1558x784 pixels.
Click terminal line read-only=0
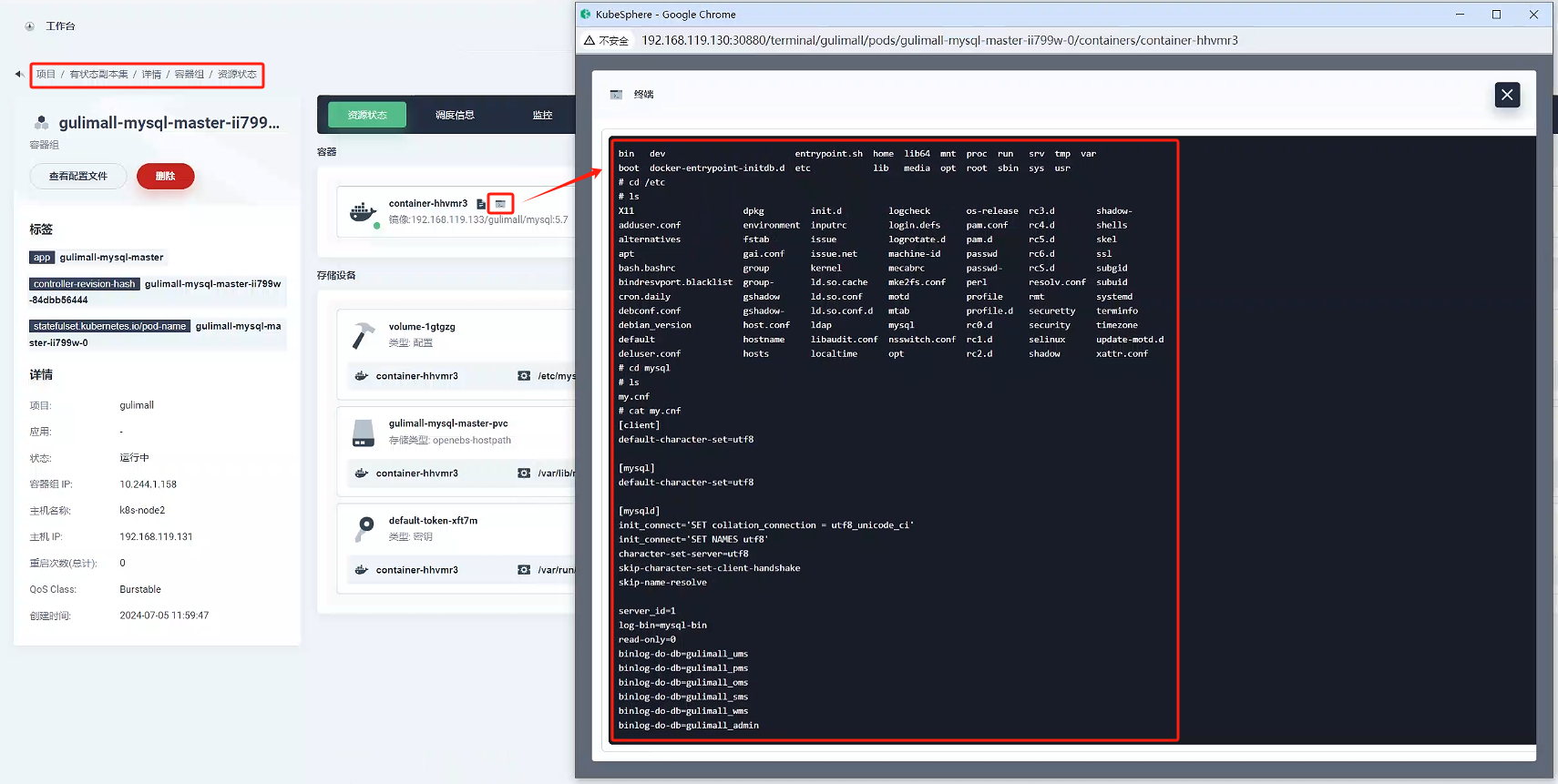[647, 640]
